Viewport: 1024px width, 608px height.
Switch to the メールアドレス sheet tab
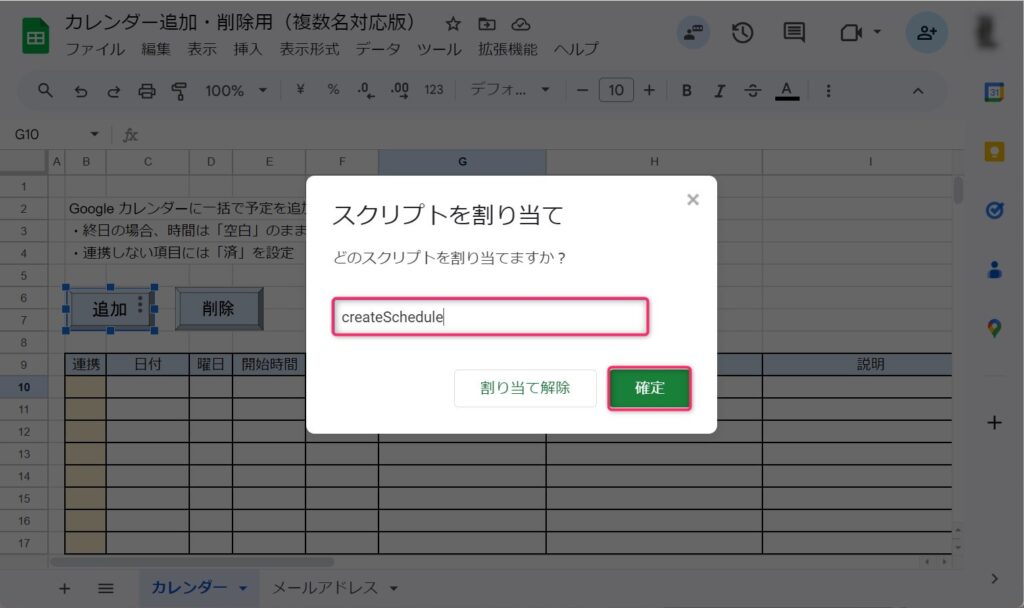325,588
